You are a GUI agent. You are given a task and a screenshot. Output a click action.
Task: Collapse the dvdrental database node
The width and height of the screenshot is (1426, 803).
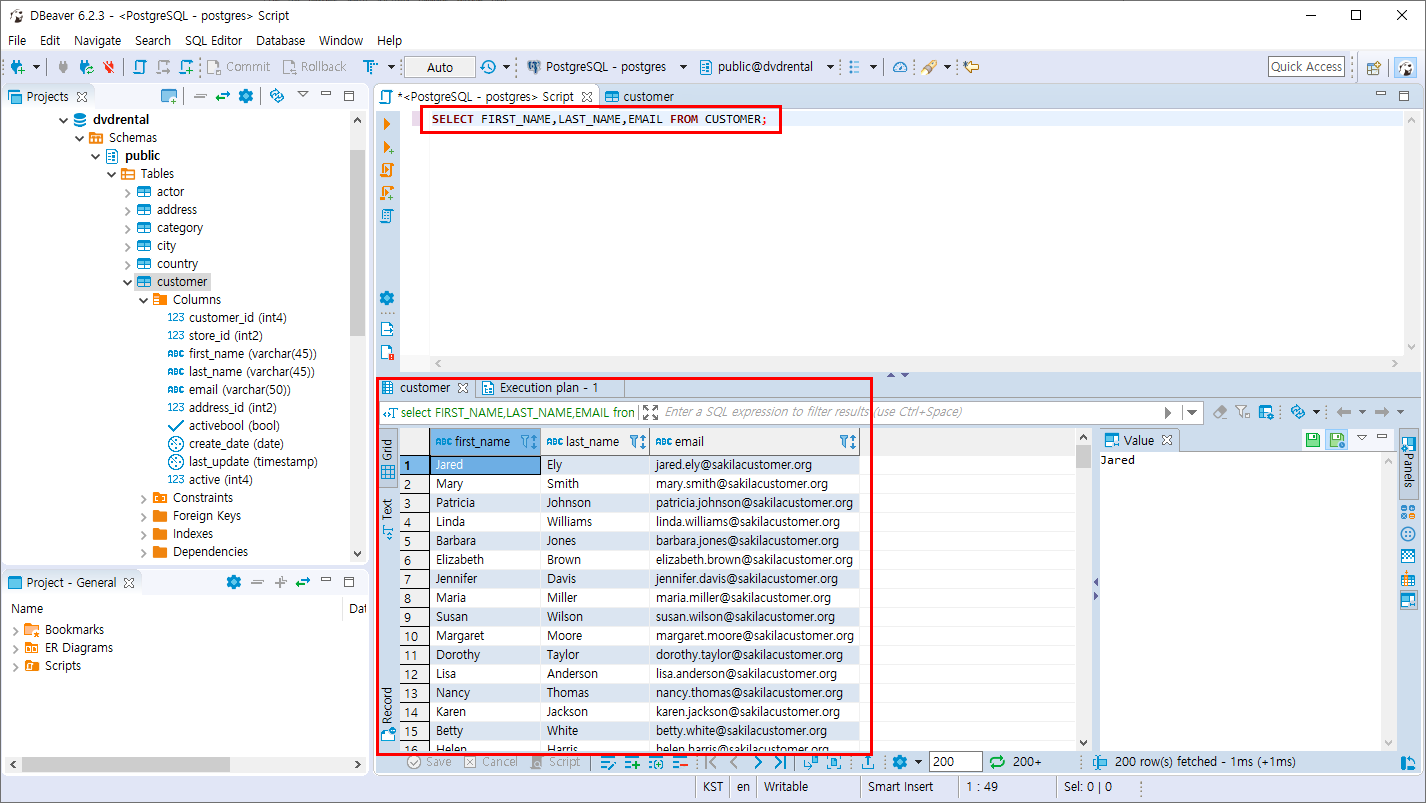(63, 120)
